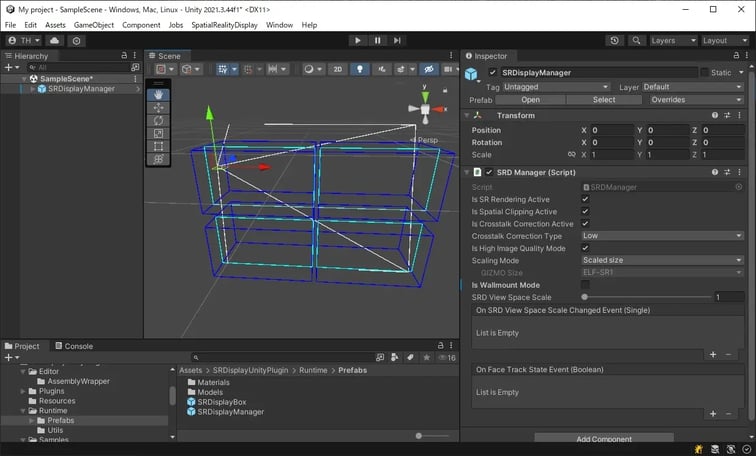Click Add Component button
Image resolution: width=756 pixels, height=456 pixels.
point(604,438)
